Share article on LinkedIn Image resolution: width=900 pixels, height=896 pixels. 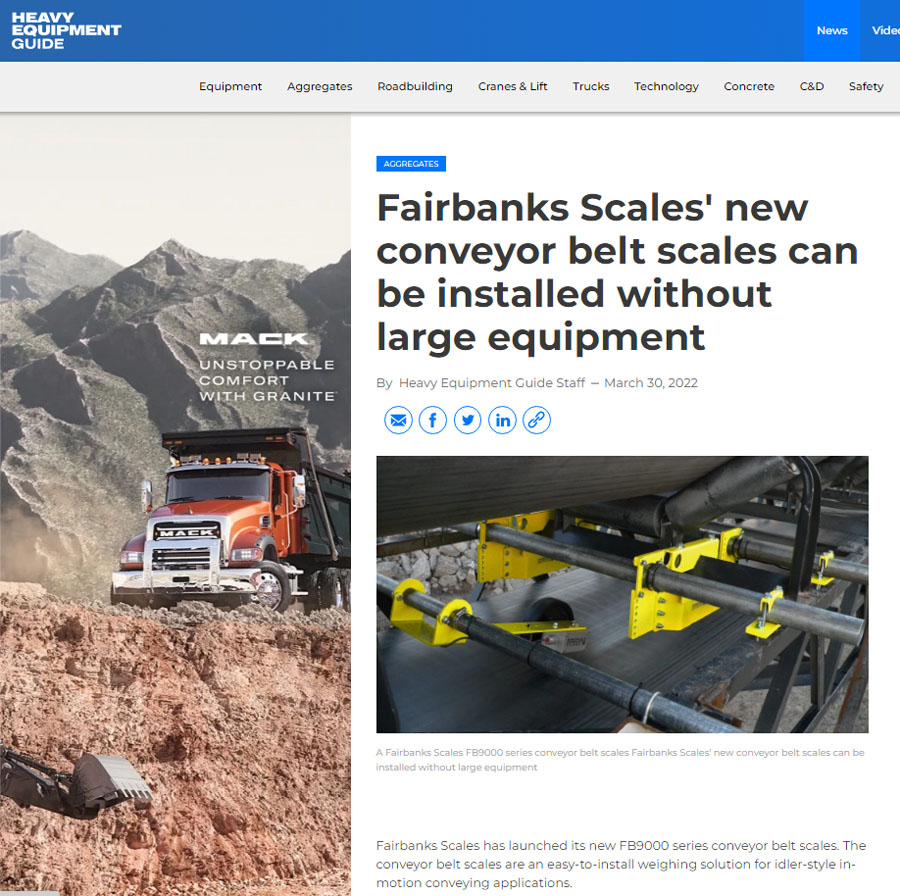[502, 420]
